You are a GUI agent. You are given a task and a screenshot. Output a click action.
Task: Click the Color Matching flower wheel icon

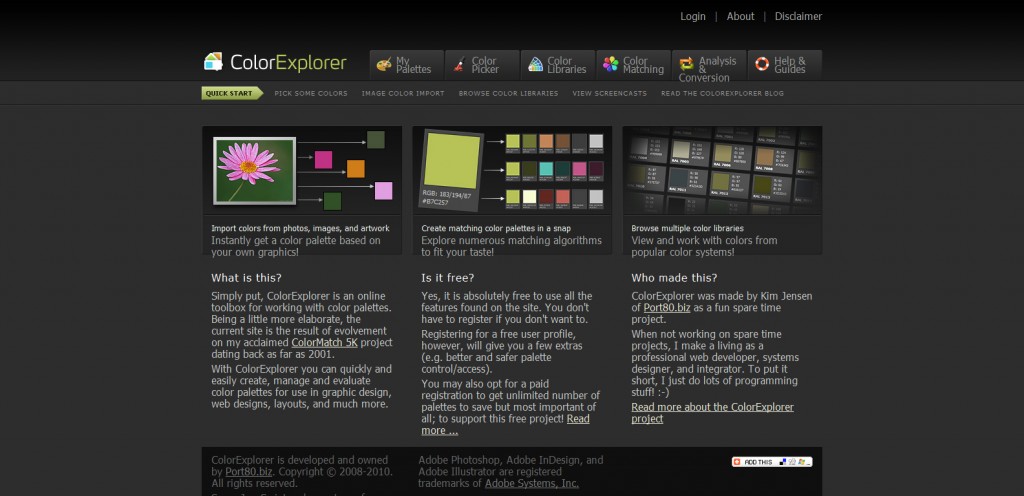coord(611,64)
